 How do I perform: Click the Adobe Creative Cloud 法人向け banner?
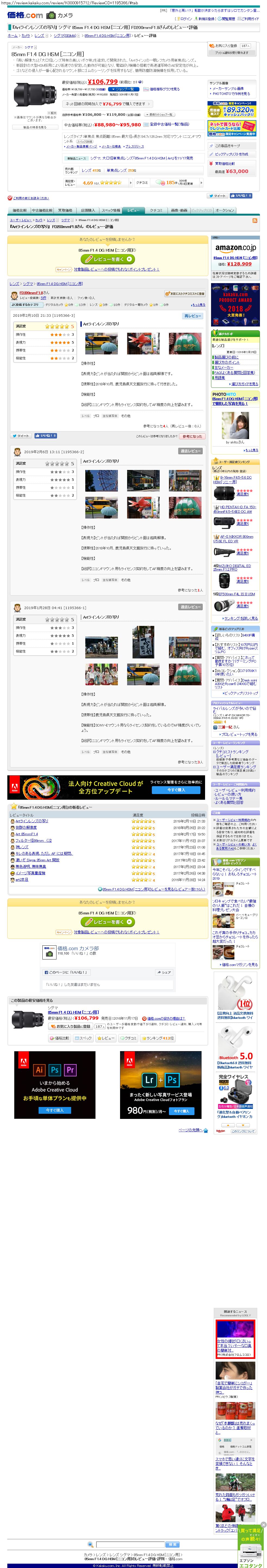(106, 787)
